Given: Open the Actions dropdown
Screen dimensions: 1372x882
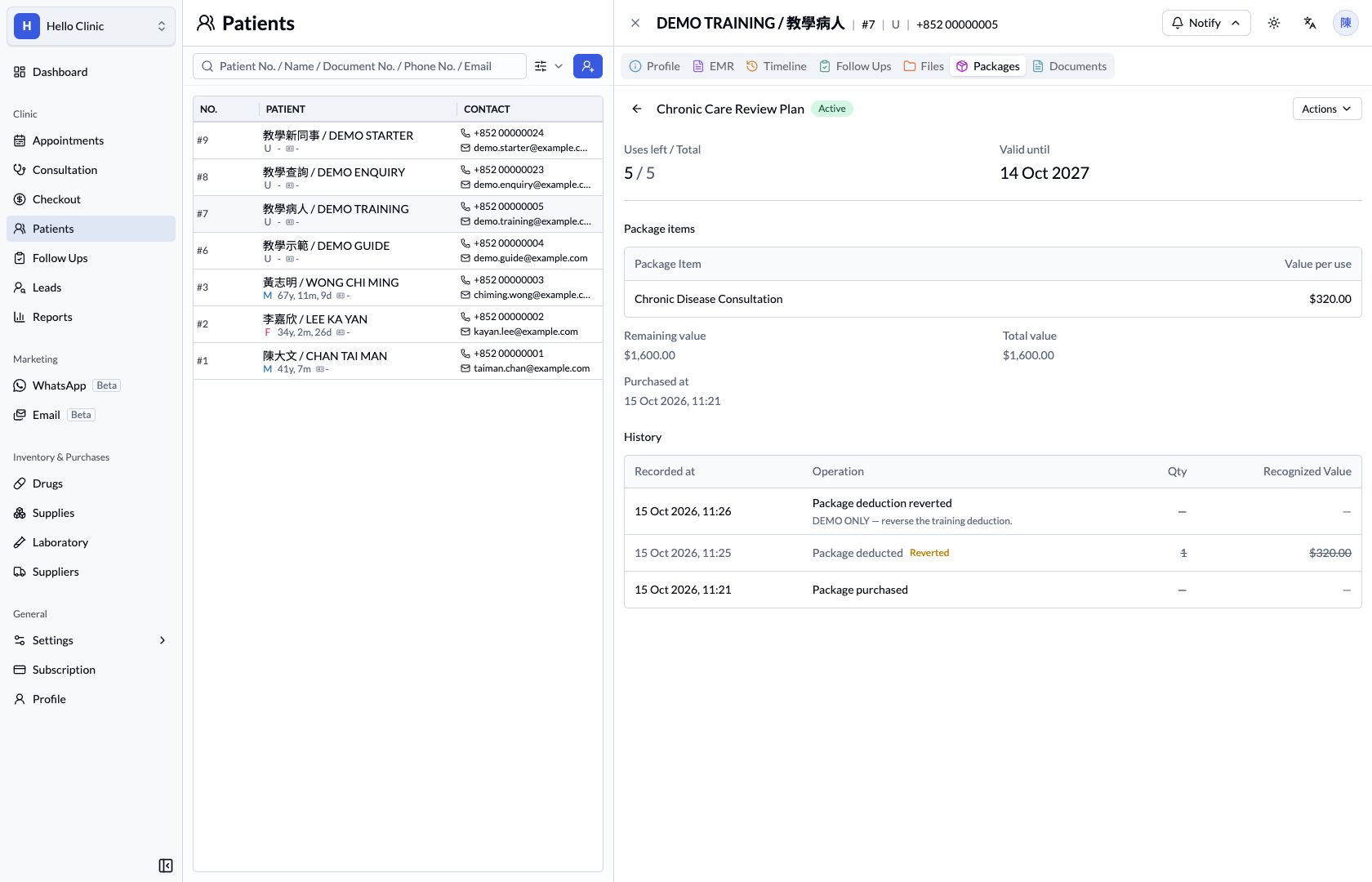Looking at the screenshot, I should (1327, 109).
